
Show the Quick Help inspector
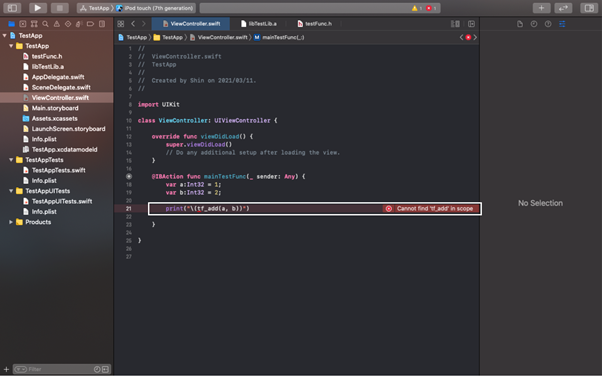pyautogui.click(x=548, y=24)
